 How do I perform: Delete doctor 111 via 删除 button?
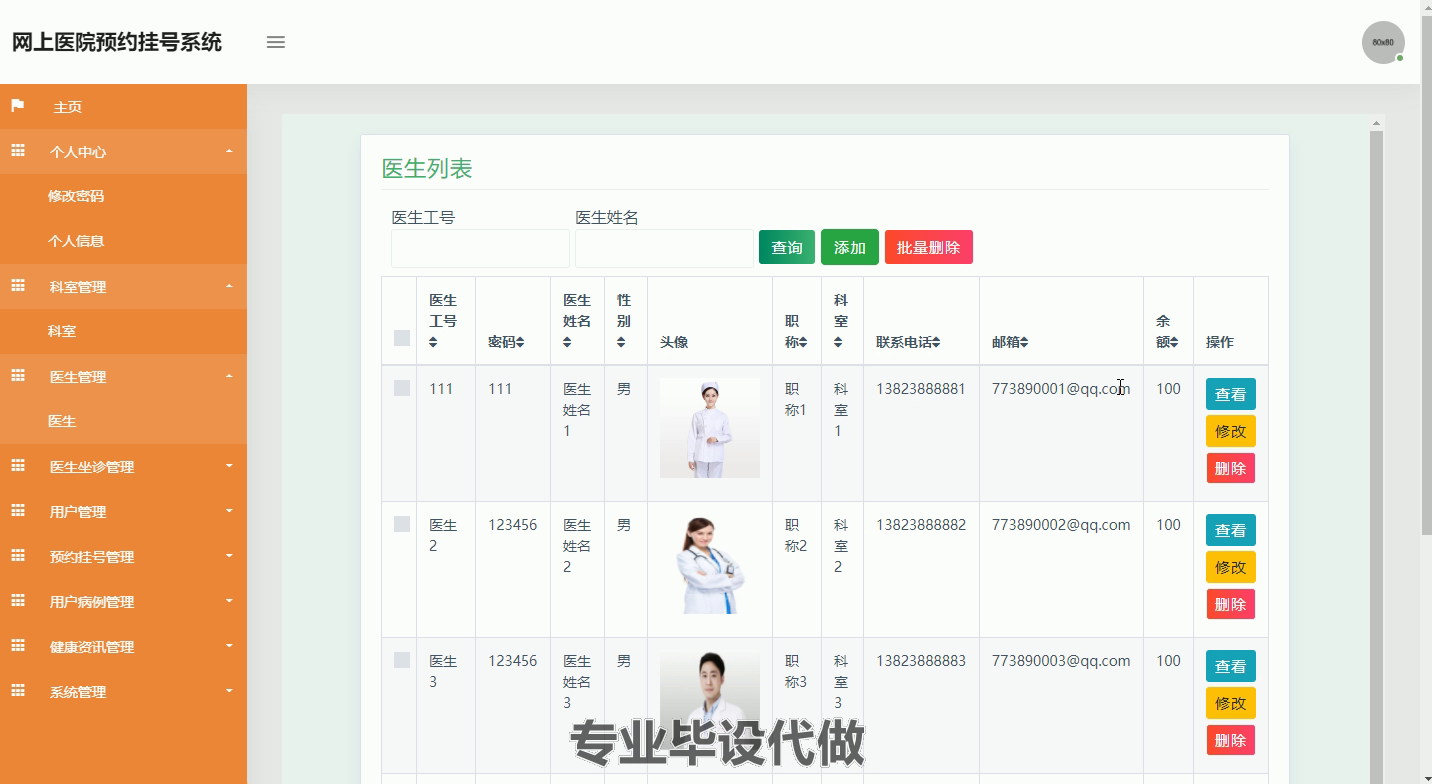1231,468
